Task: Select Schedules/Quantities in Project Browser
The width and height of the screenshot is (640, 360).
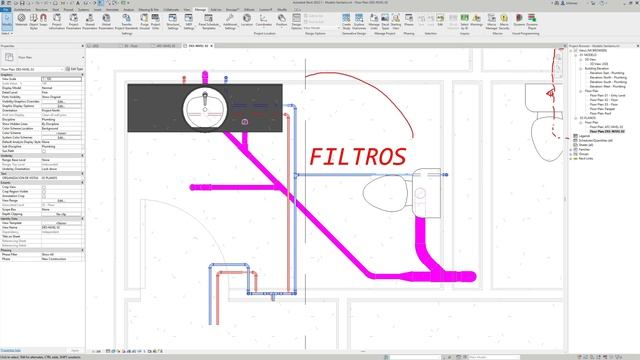Action: (x=596, y=140)
